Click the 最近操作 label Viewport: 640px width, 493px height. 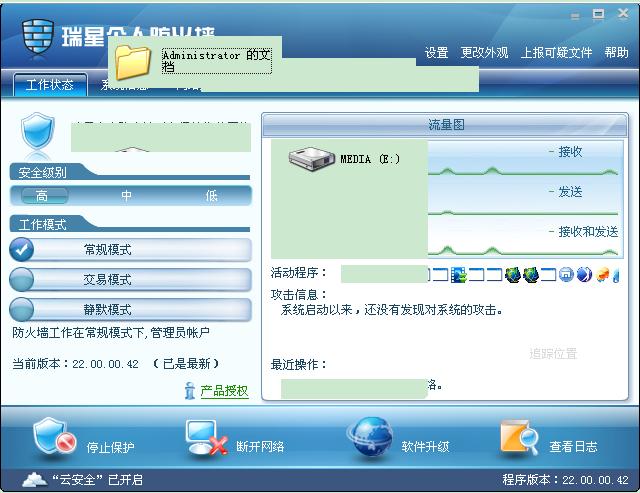(x=299, y=364)
